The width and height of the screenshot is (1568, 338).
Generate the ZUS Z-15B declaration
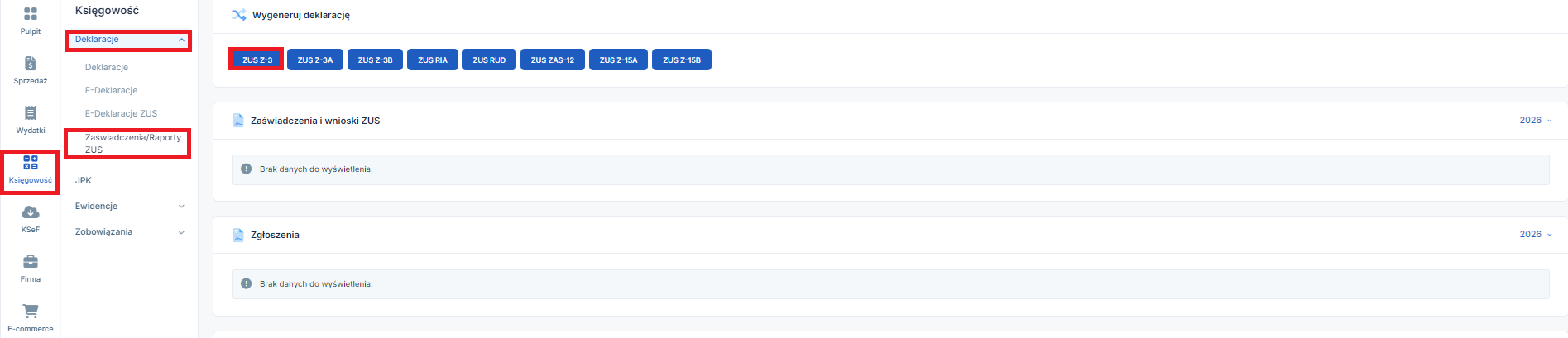(x=682, y=60)
